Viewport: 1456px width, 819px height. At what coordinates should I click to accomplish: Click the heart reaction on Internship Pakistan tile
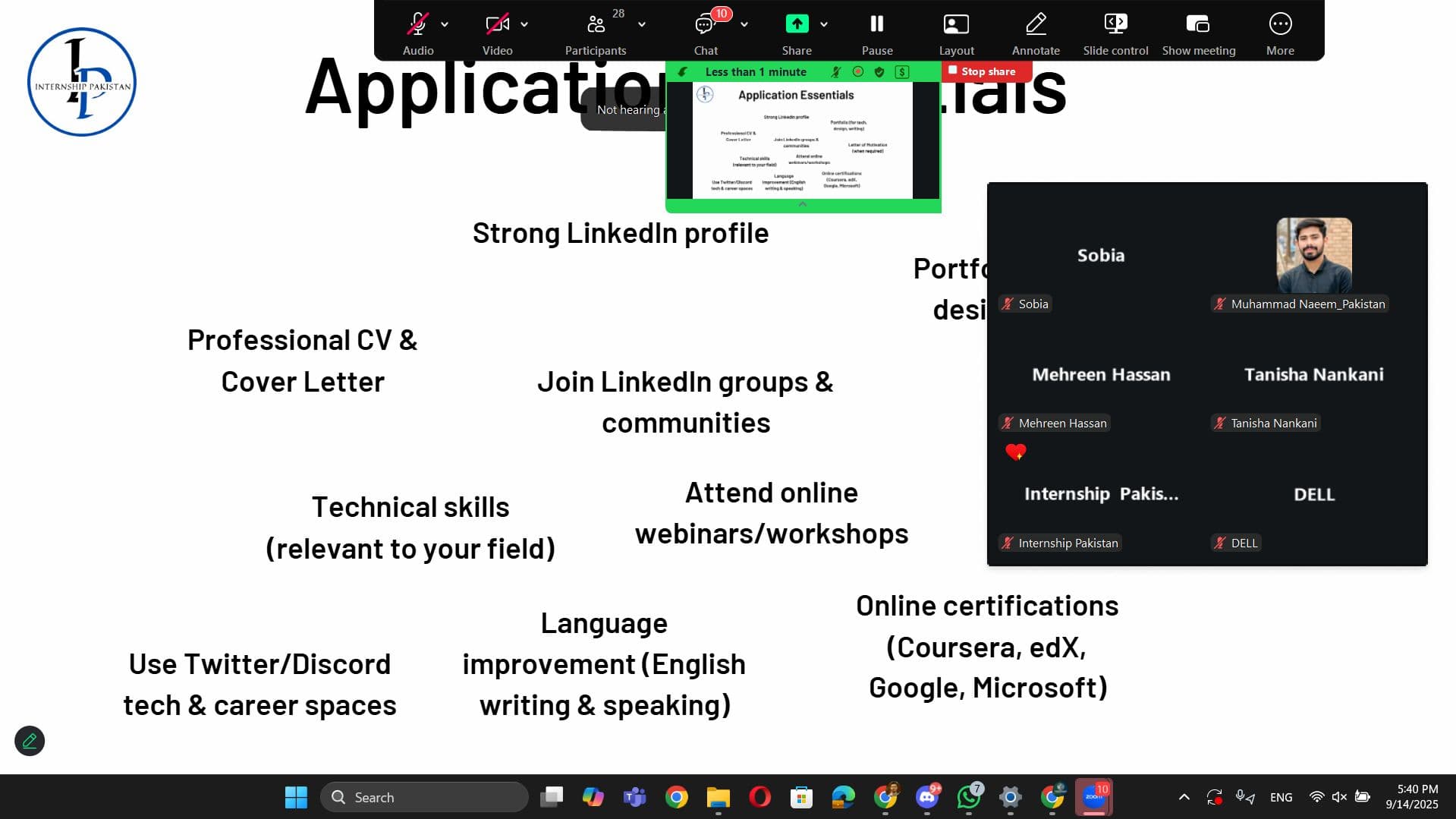[x=1015, y=452]
